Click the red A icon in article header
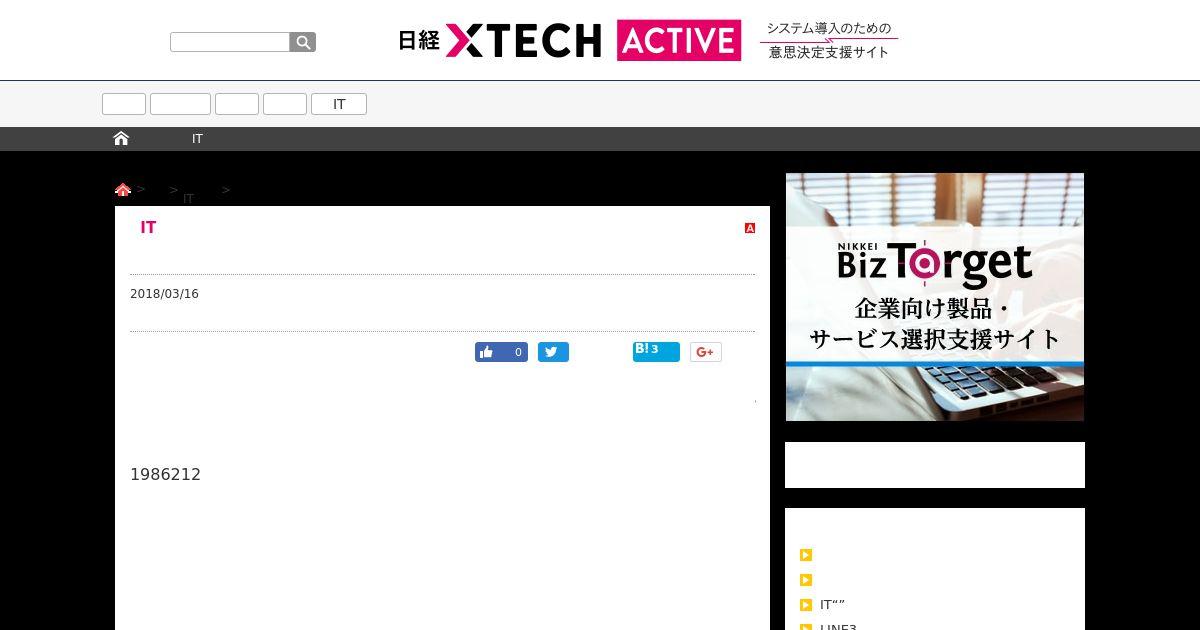This screenshot has height=630, width=1200. click(x=750, y=228)
